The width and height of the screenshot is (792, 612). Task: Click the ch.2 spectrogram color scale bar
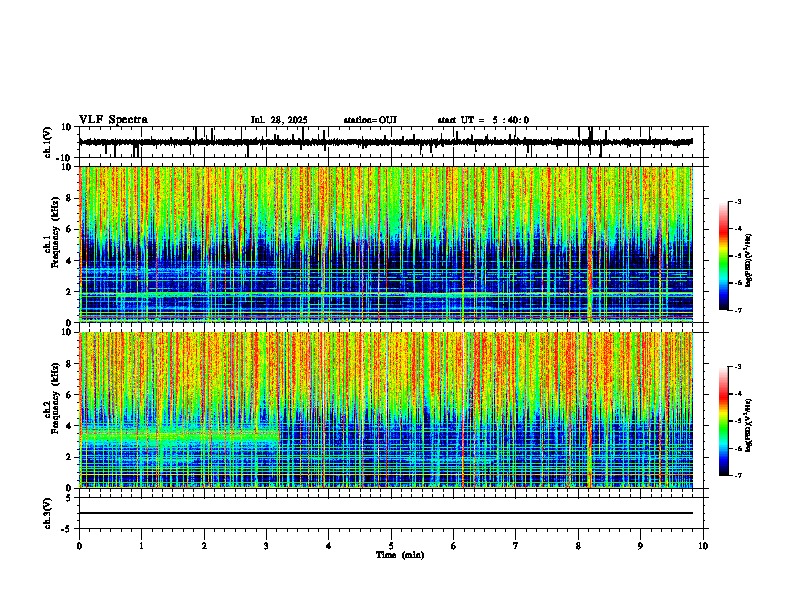pyautogui.click(x=724, y=421)
